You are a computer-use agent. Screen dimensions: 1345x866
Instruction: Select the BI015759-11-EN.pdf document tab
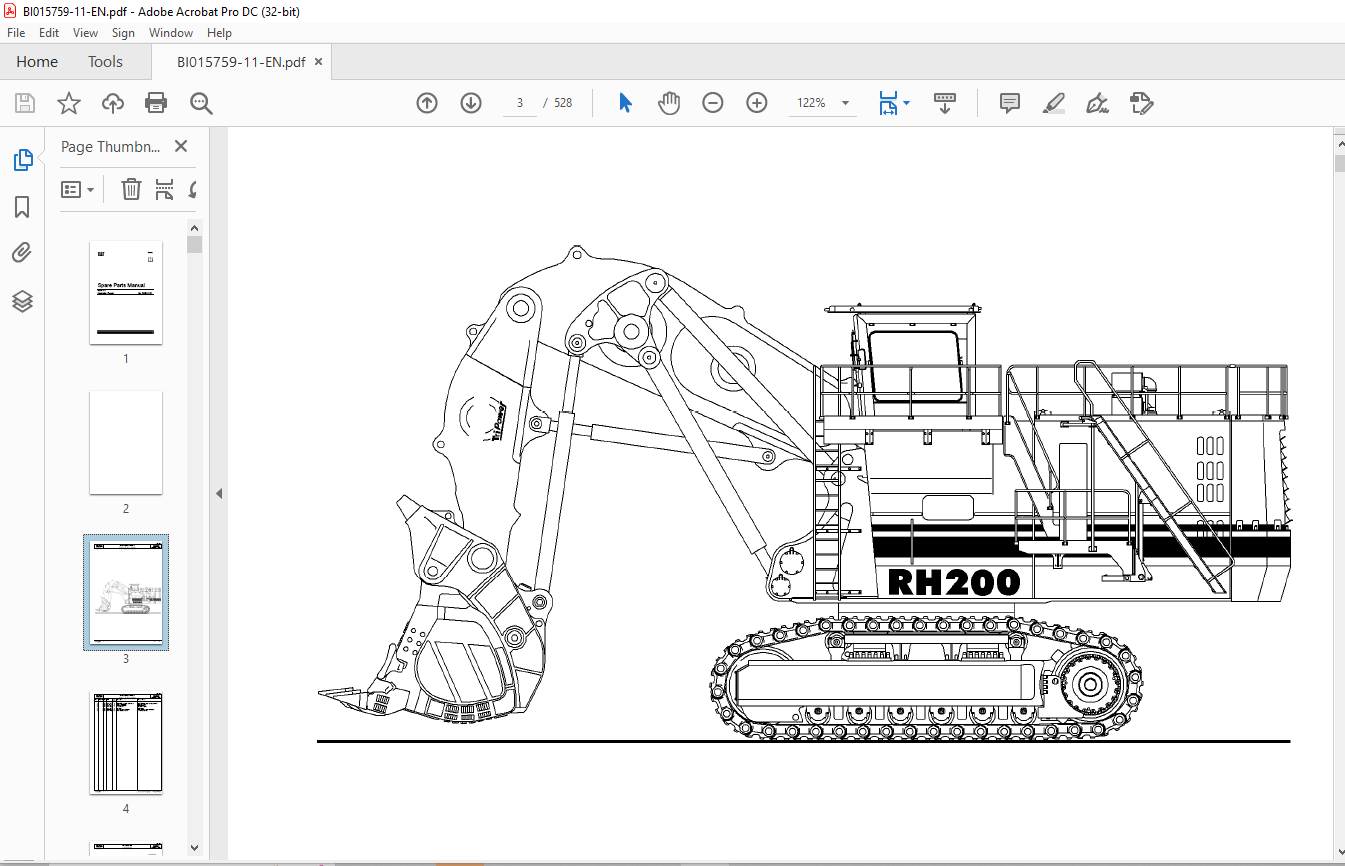[x=240, y=62]
